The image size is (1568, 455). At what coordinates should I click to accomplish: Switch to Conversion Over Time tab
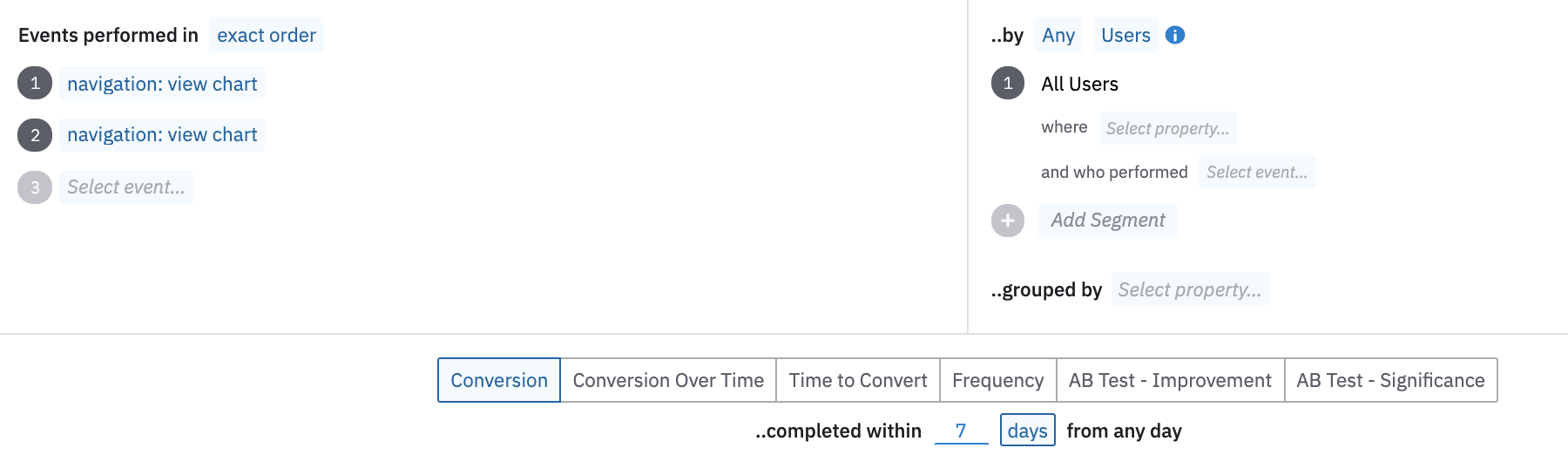point(667,380)
